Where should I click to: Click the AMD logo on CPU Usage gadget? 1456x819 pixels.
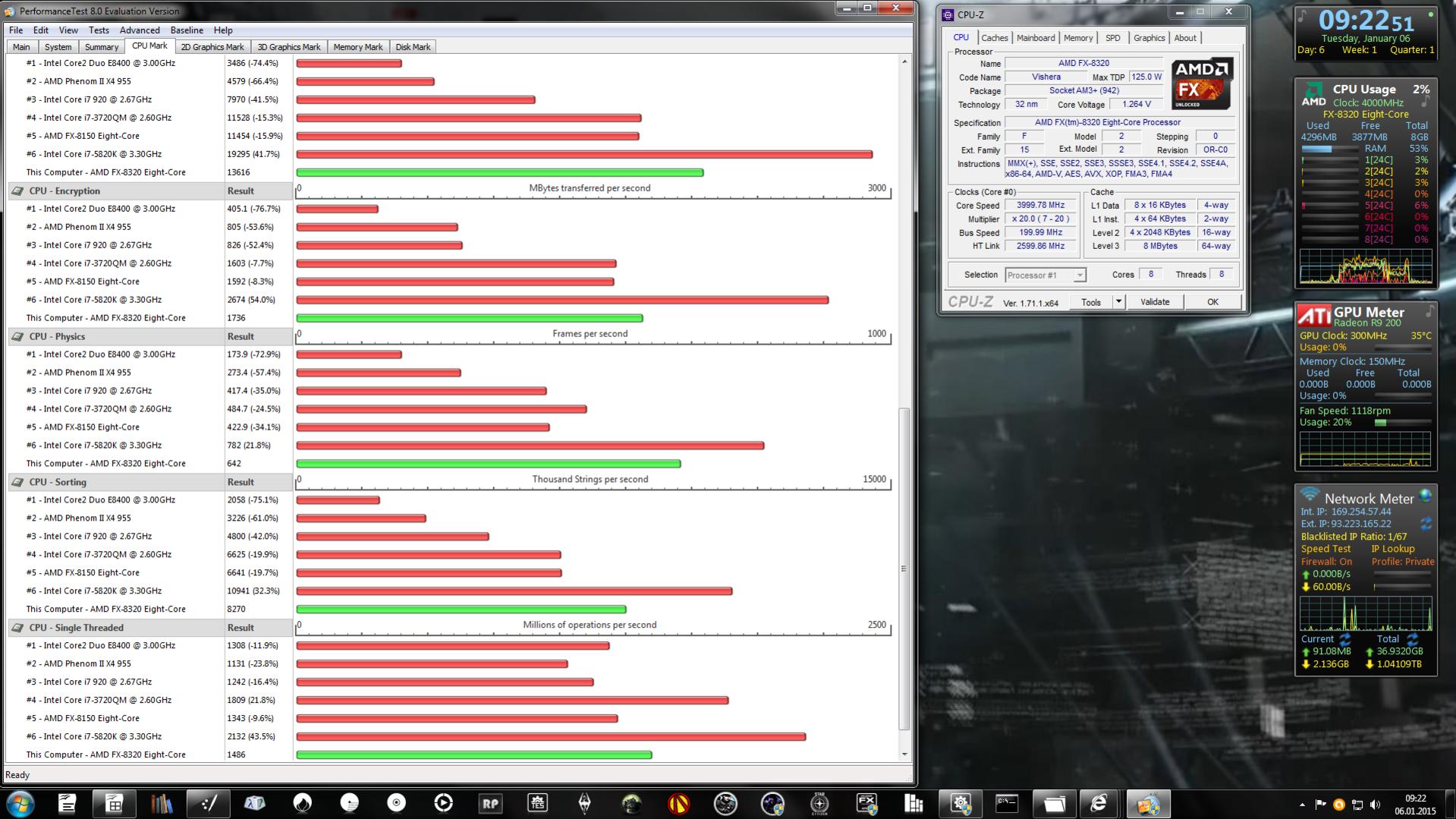(x=1313, y=94)
